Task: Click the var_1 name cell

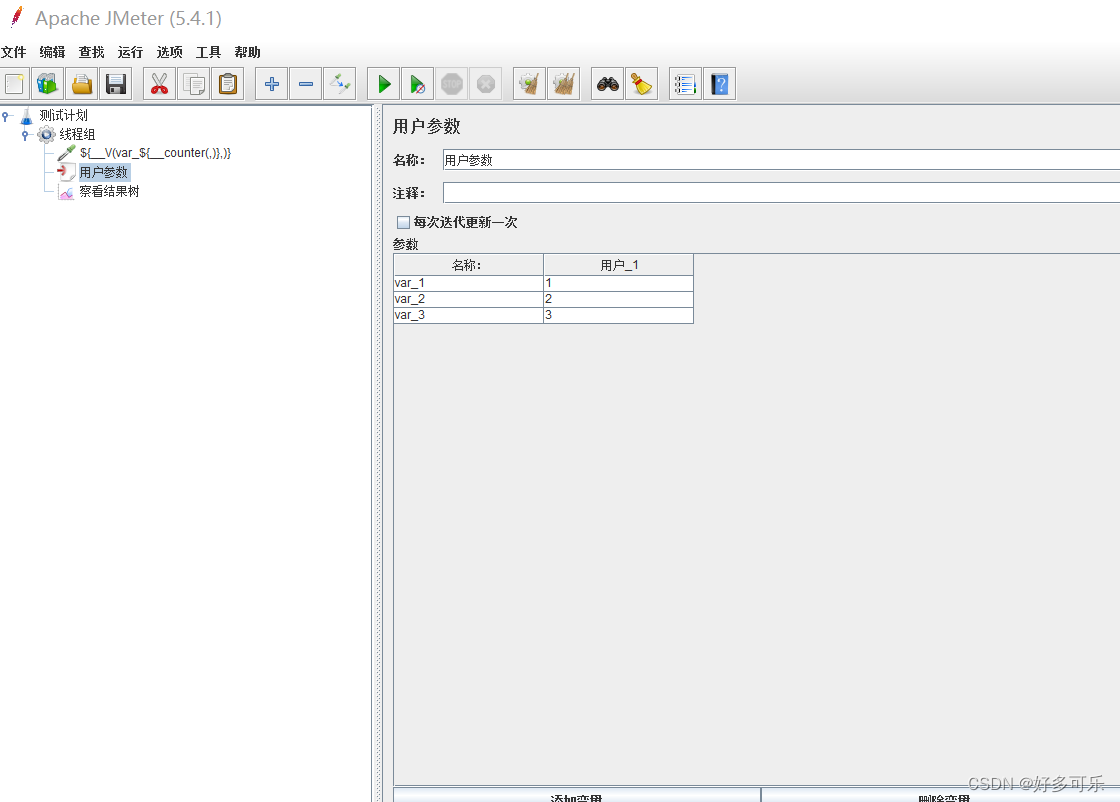Action: point(468,284)
